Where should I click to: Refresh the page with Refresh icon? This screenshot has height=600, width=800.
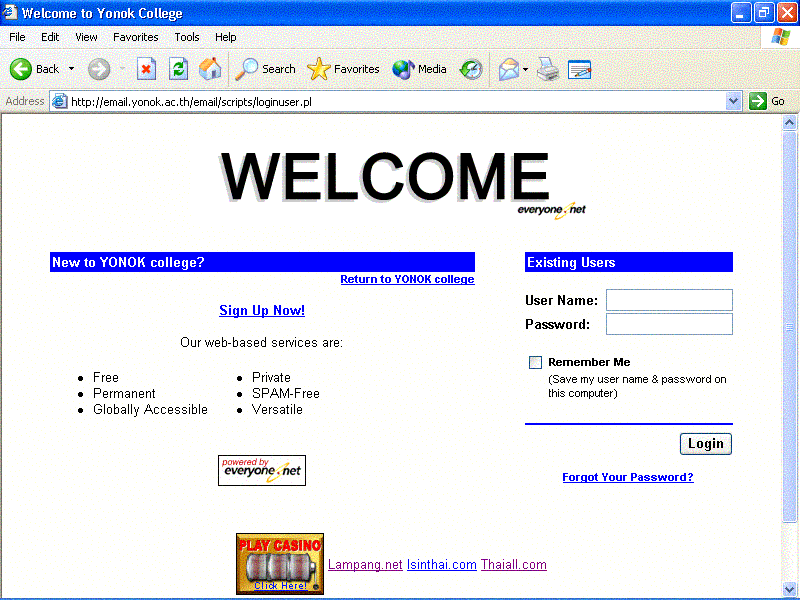tap(178, 69)
